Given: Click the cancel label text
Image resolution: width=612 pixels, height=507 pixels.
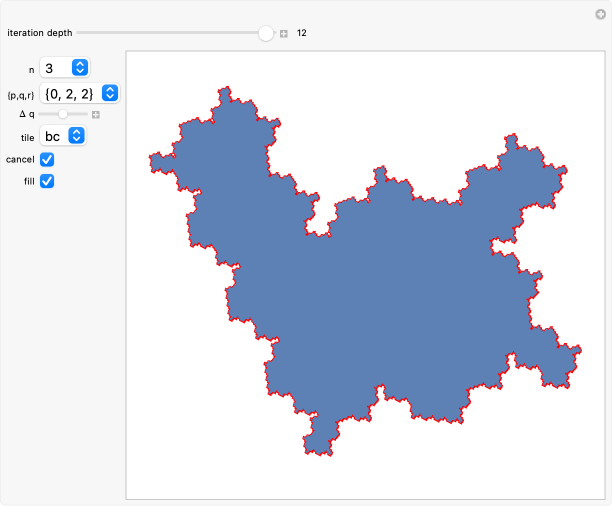Looking at the screenshot, I should 20,160.
